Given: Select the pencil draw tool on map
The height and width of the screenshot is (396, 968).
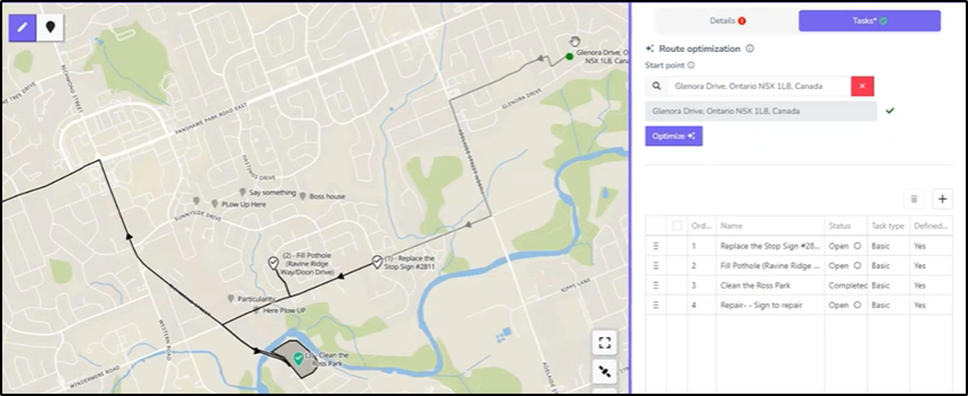Looking at the screenshot, I should [22, 27].
